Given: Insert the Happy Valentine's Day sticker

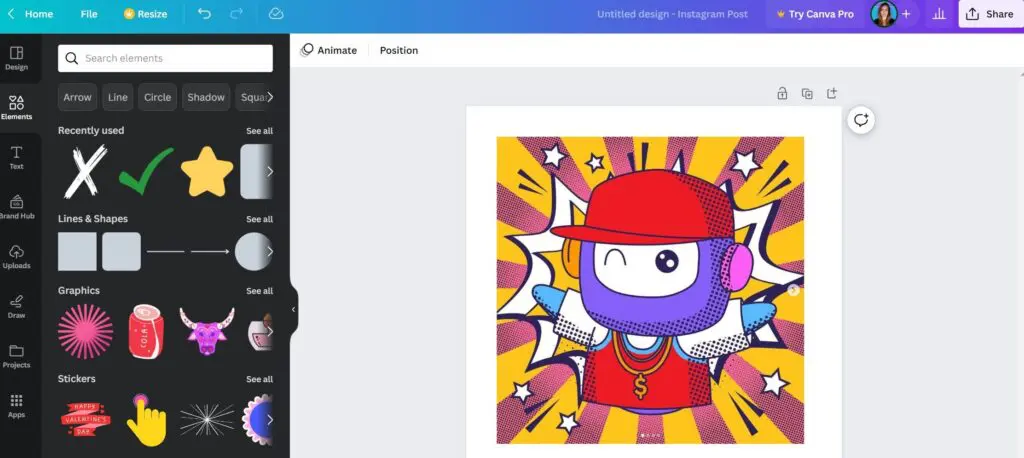Looking at the screenshot, I should tap(86, 419).
